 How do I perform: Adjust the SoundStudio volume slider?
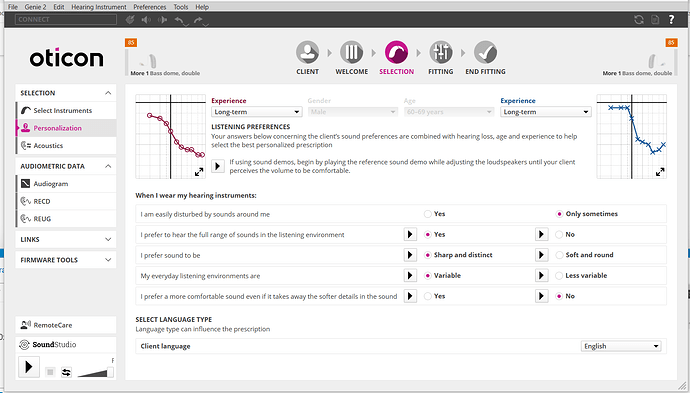(x=95, y=372)
